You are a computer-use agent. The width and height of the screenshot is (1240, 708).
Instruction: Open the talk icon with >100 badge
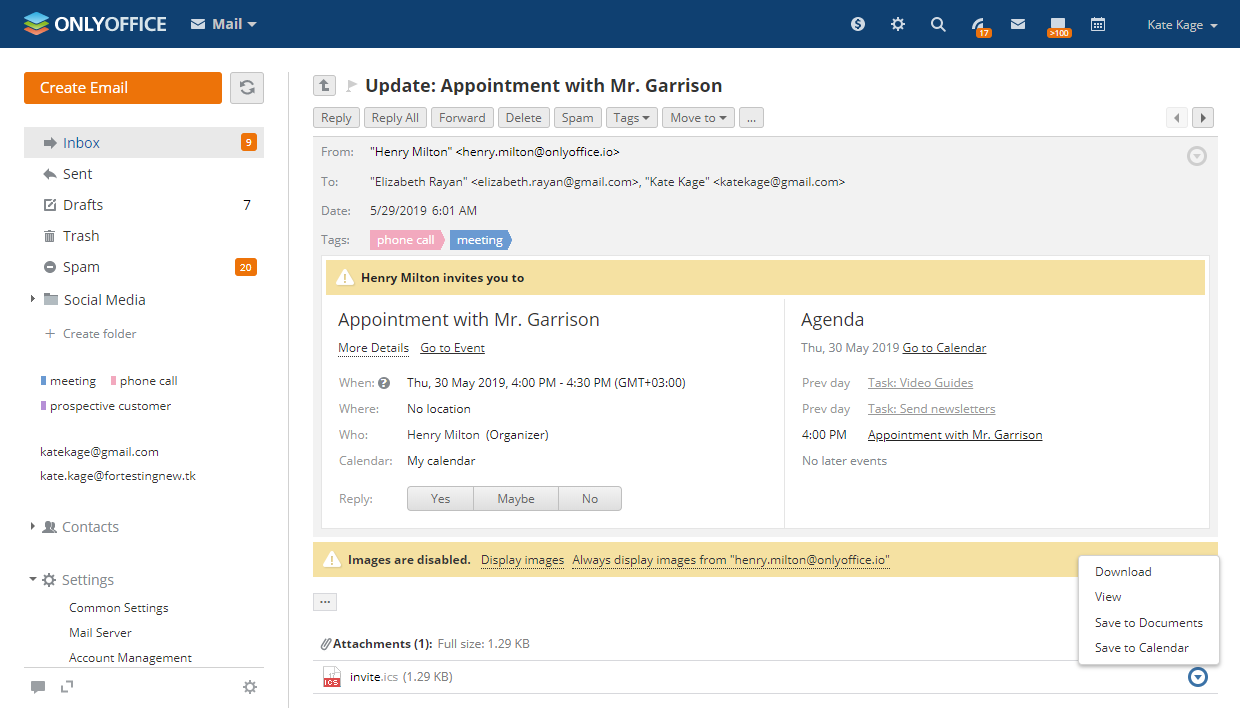[x=1058, y=25]
